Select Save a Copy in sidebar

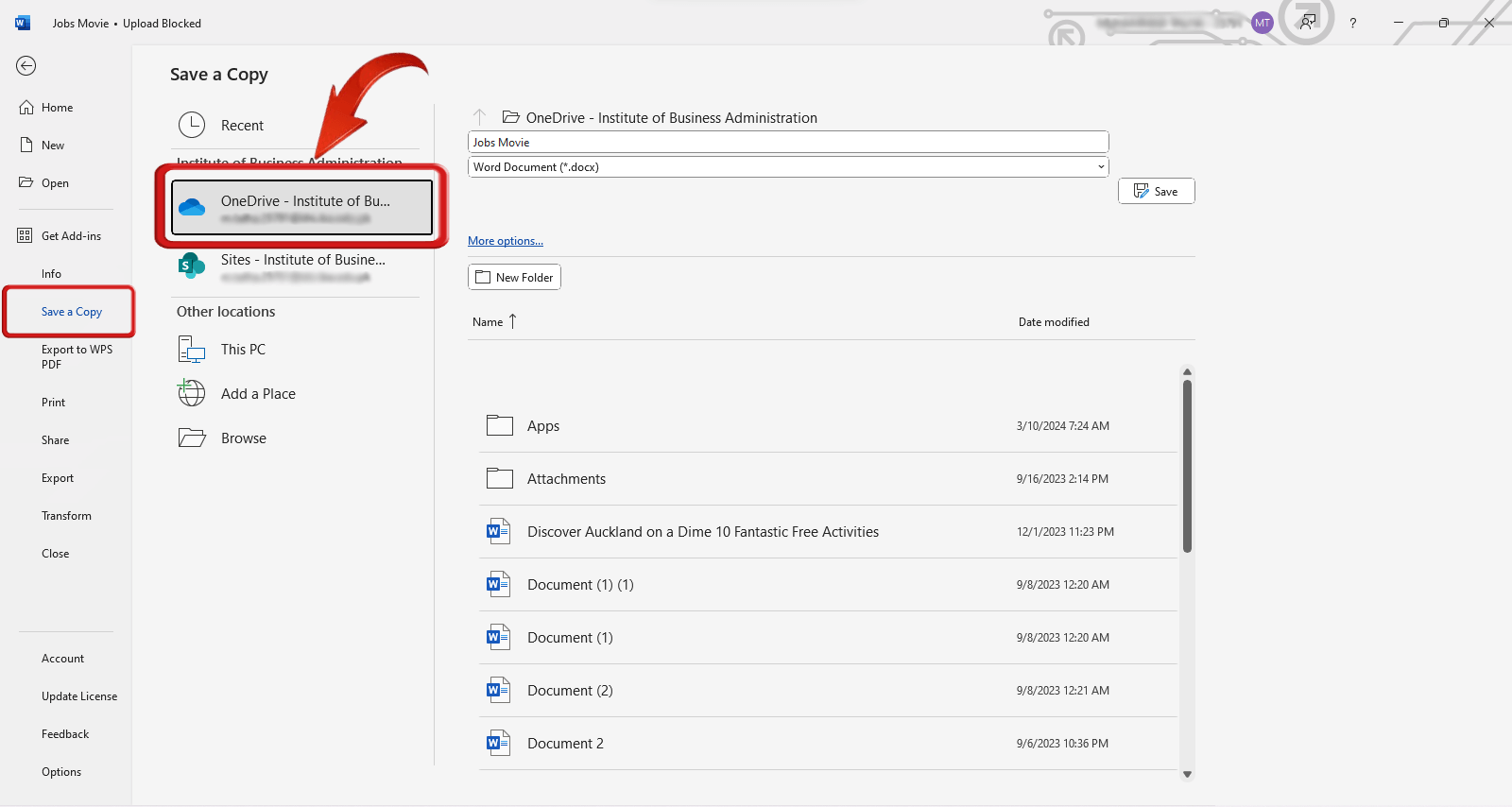point(71,312)
